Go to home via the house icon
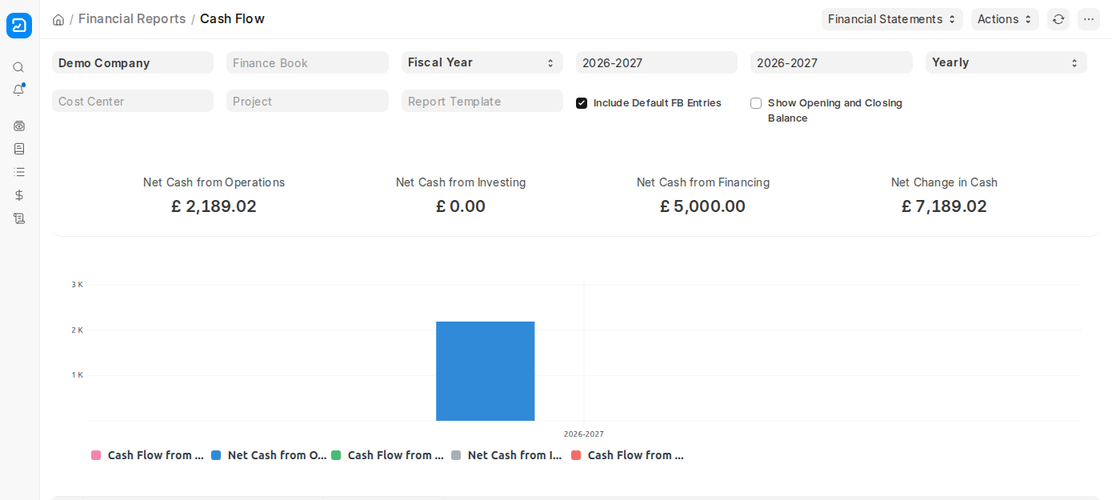Image resolution: width=1120 pixels, height=500 pixels. pyautogui.click(x=59, y=19)
